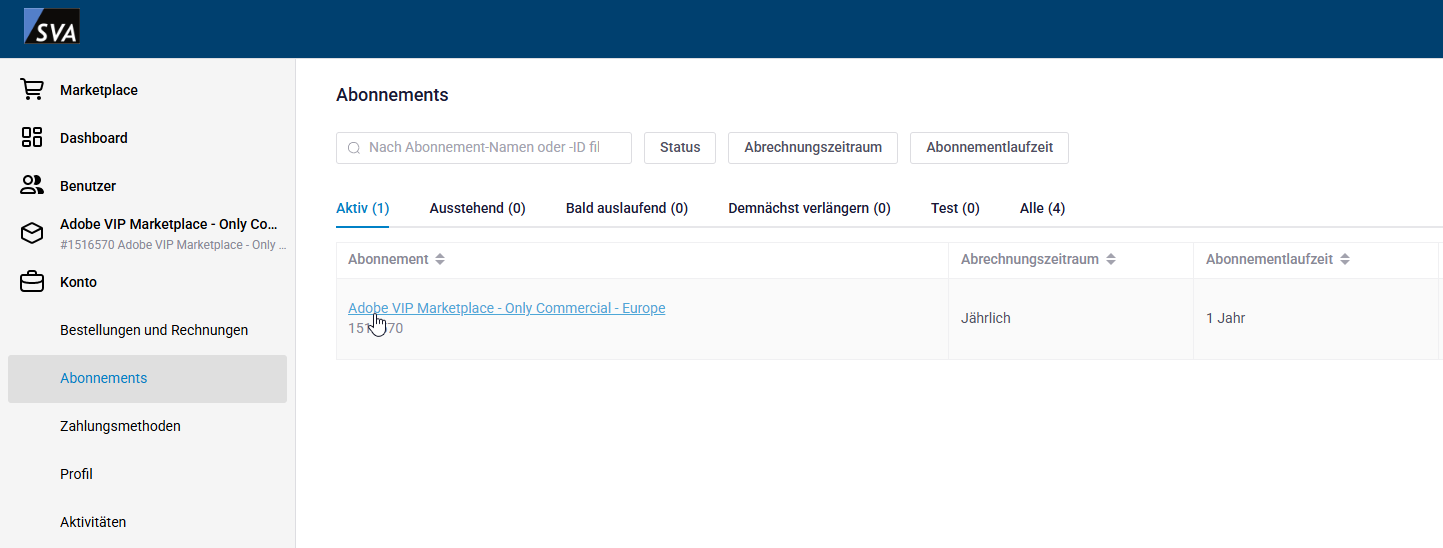1443x548 pixels.
Task: Click the Adobe VIP Marketplace box icon
Action: (32, 234)
